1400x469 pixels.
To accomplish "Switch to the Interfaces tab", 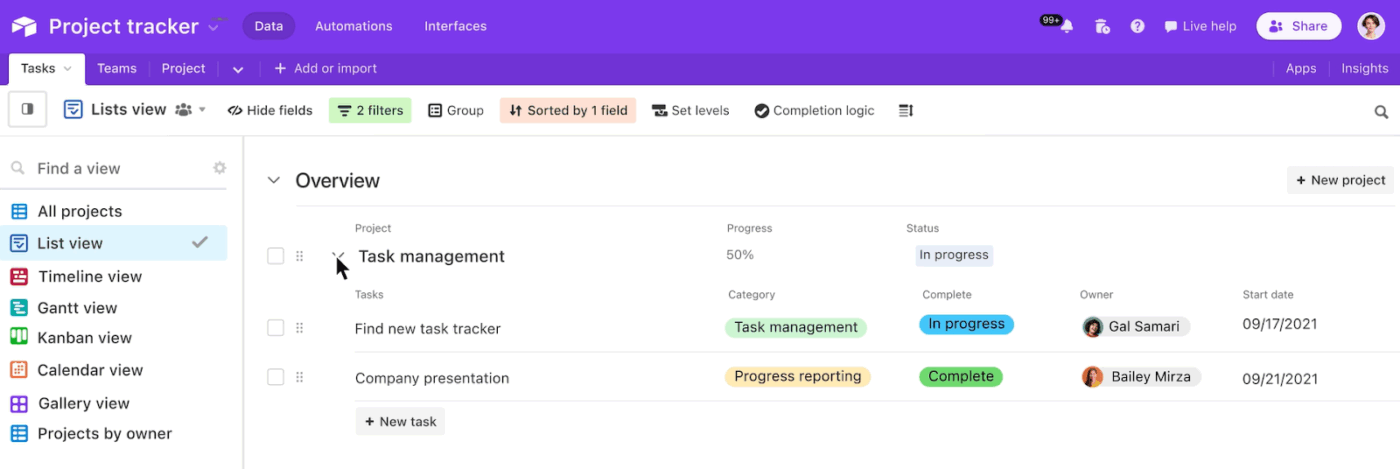I will [x=455, y=26].
